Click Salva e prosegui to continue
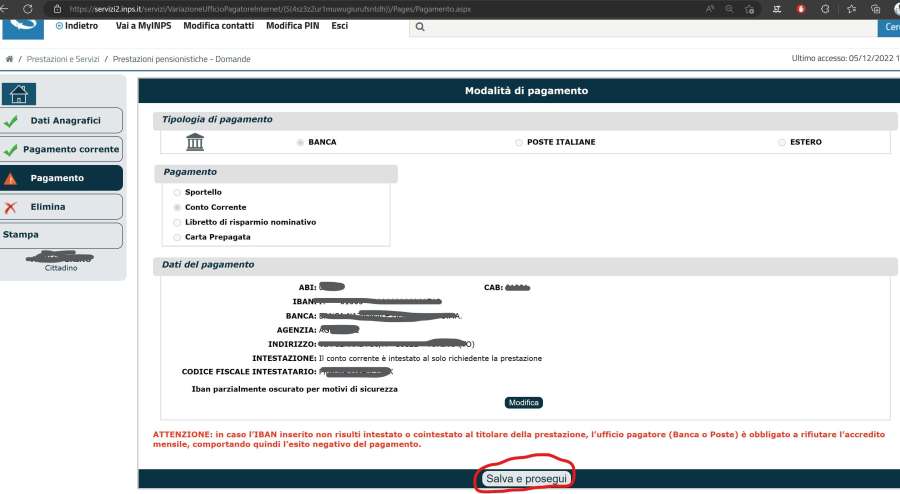The width and height of the screenshot is (900, 494). click(526, 479)
